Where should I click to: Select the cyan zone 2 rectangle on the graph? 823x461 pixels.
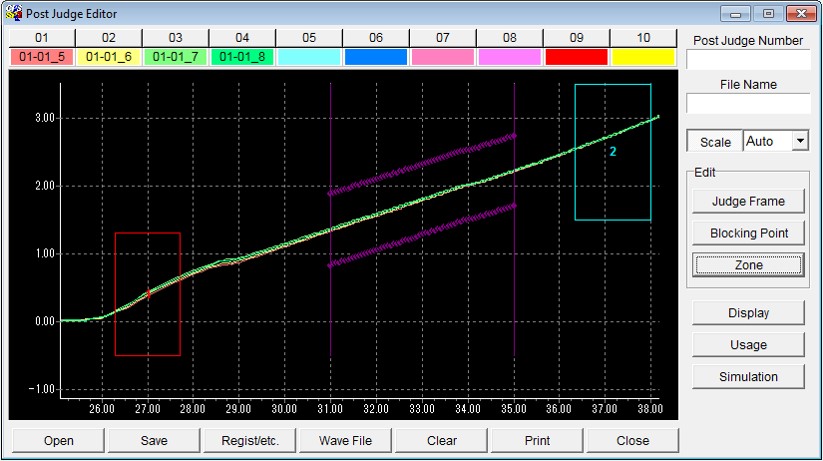(613, 152)
